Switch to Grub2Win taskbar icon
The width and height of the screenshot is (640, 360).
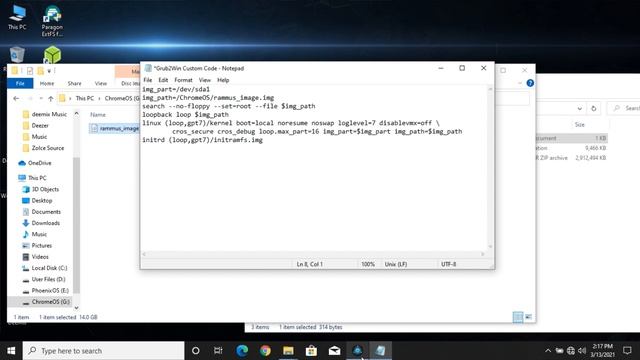pyautogui.click(x=358, y=351)
